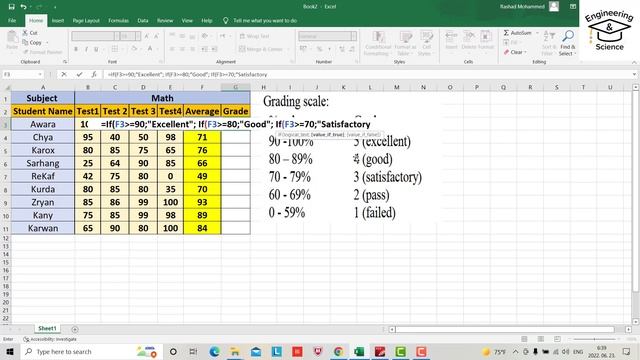The width and height of the screenshot is (640, 360).
Task: Click the Windows Start button
Action: (x=10, y=351)
